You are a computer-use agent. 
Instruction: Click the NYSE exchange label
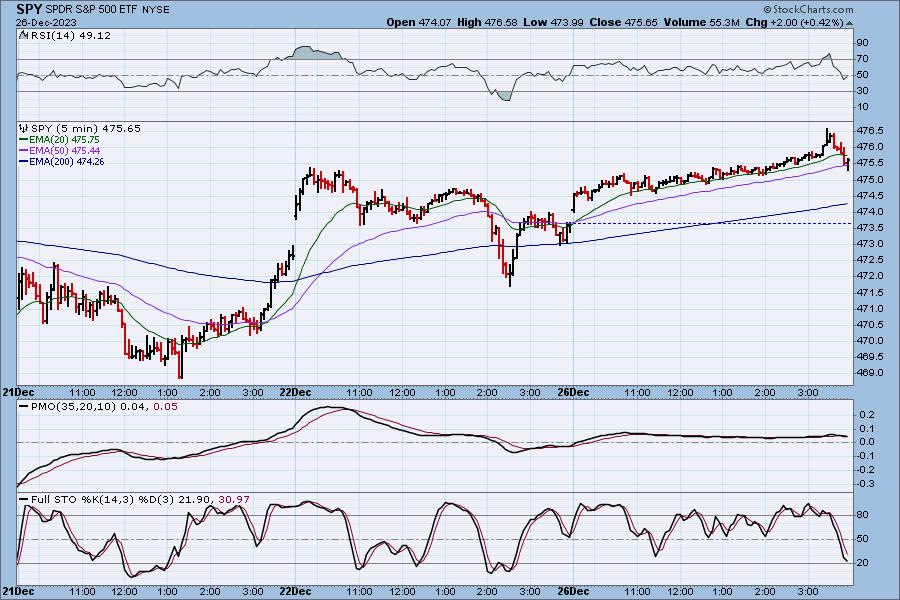coord(155,10)
